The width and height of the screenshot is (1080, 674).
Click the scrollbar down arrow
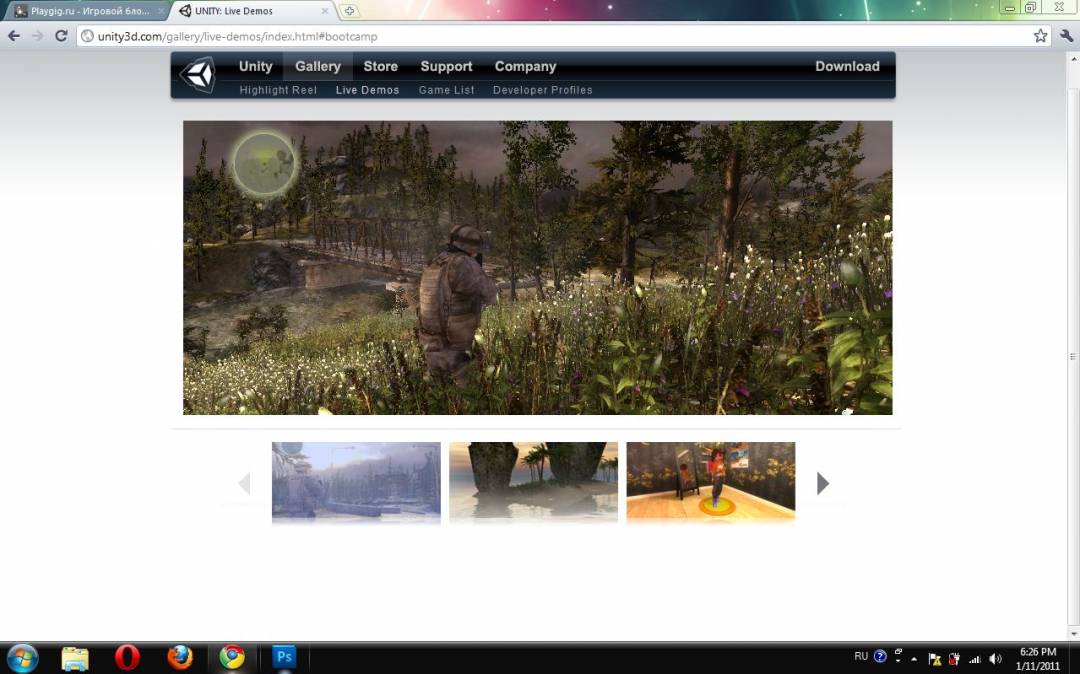pos(1073,633)
